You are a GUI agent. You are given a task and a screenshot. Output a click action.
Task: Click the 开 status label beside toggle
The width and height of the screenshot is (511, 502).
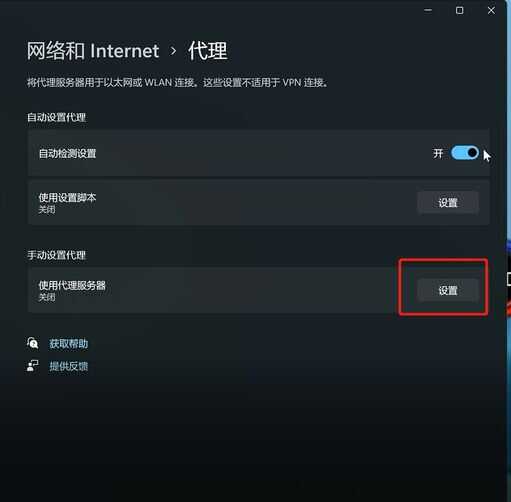coord(438,153)
